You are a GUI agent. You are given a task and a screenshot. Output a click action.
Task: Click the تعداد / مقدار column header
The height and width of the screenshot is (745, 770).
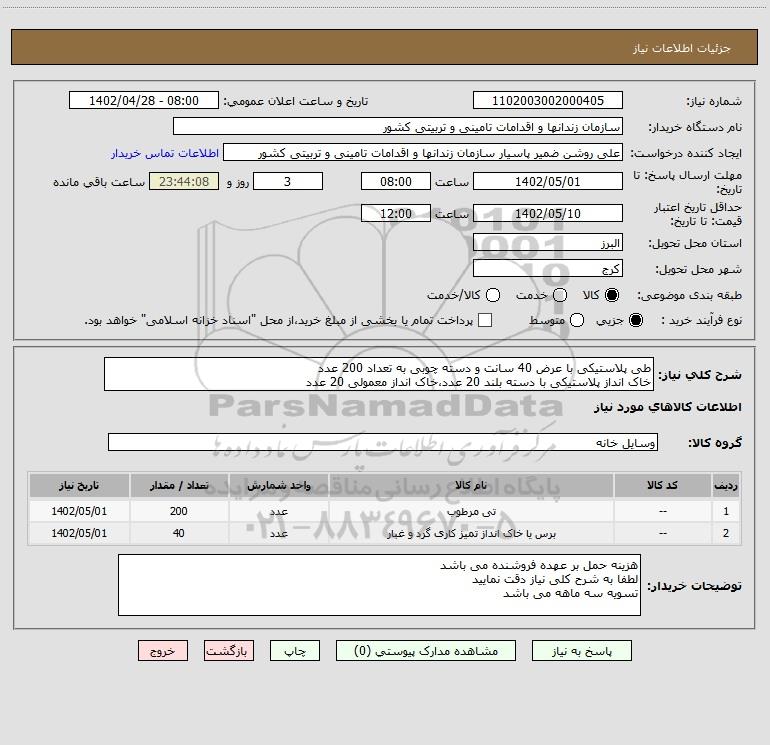(179, 485)
